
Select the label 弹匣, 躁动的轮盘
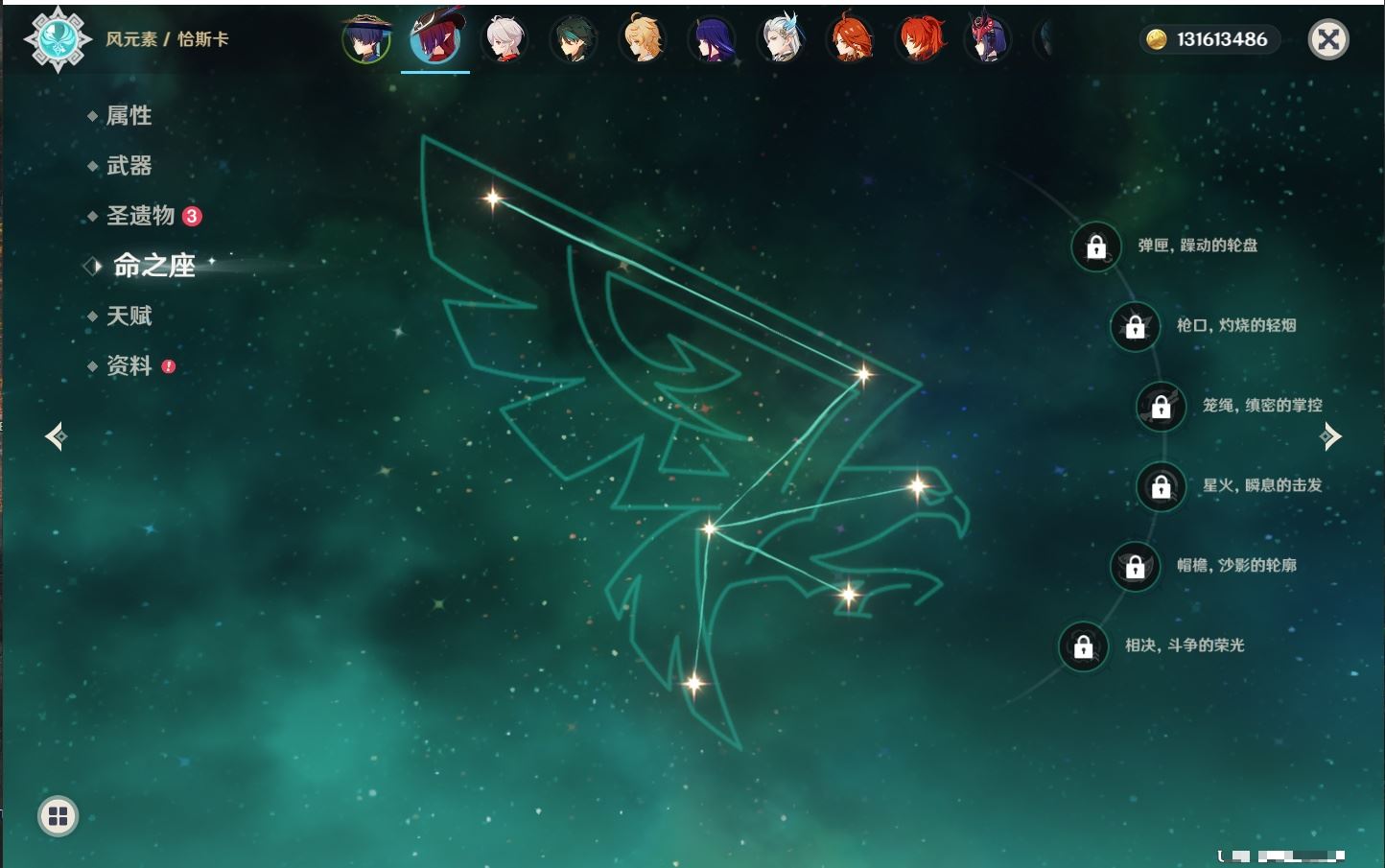[1198, 246]
